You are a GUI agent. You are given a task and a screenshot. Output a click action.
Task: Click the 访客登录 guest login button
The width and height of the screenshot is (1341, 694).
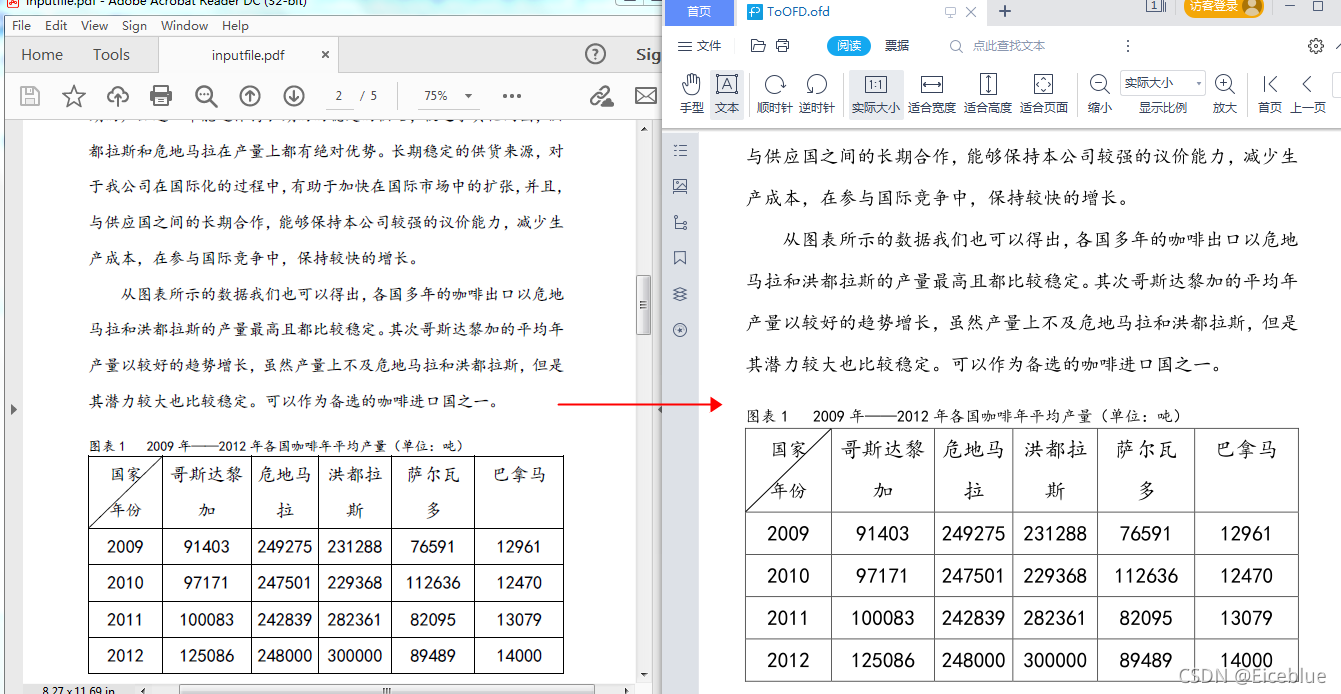1224,8
